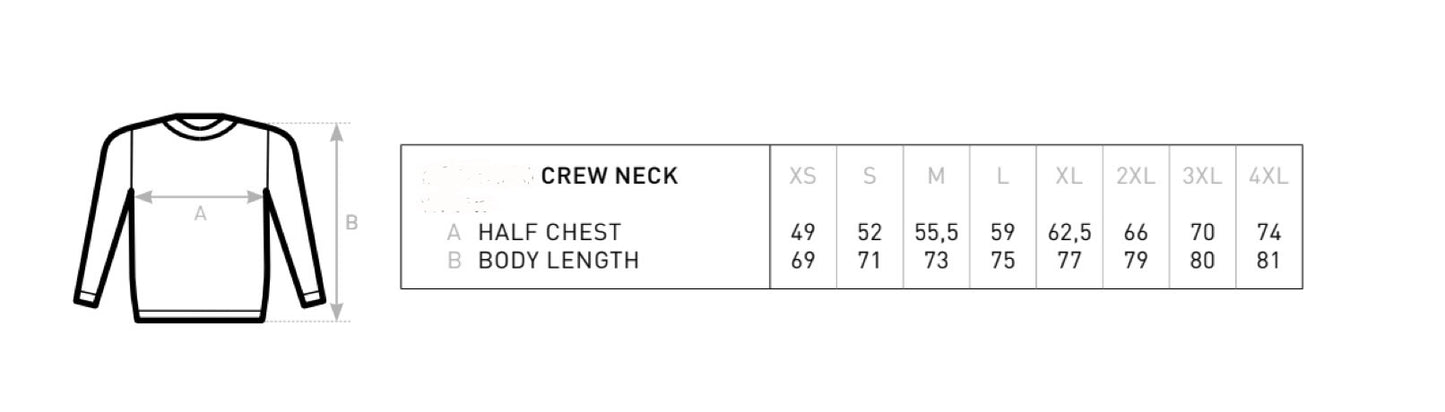This screenshot has width=1445, height=412.
Task: Click the 81 body length value
Action: point(1269,261)
